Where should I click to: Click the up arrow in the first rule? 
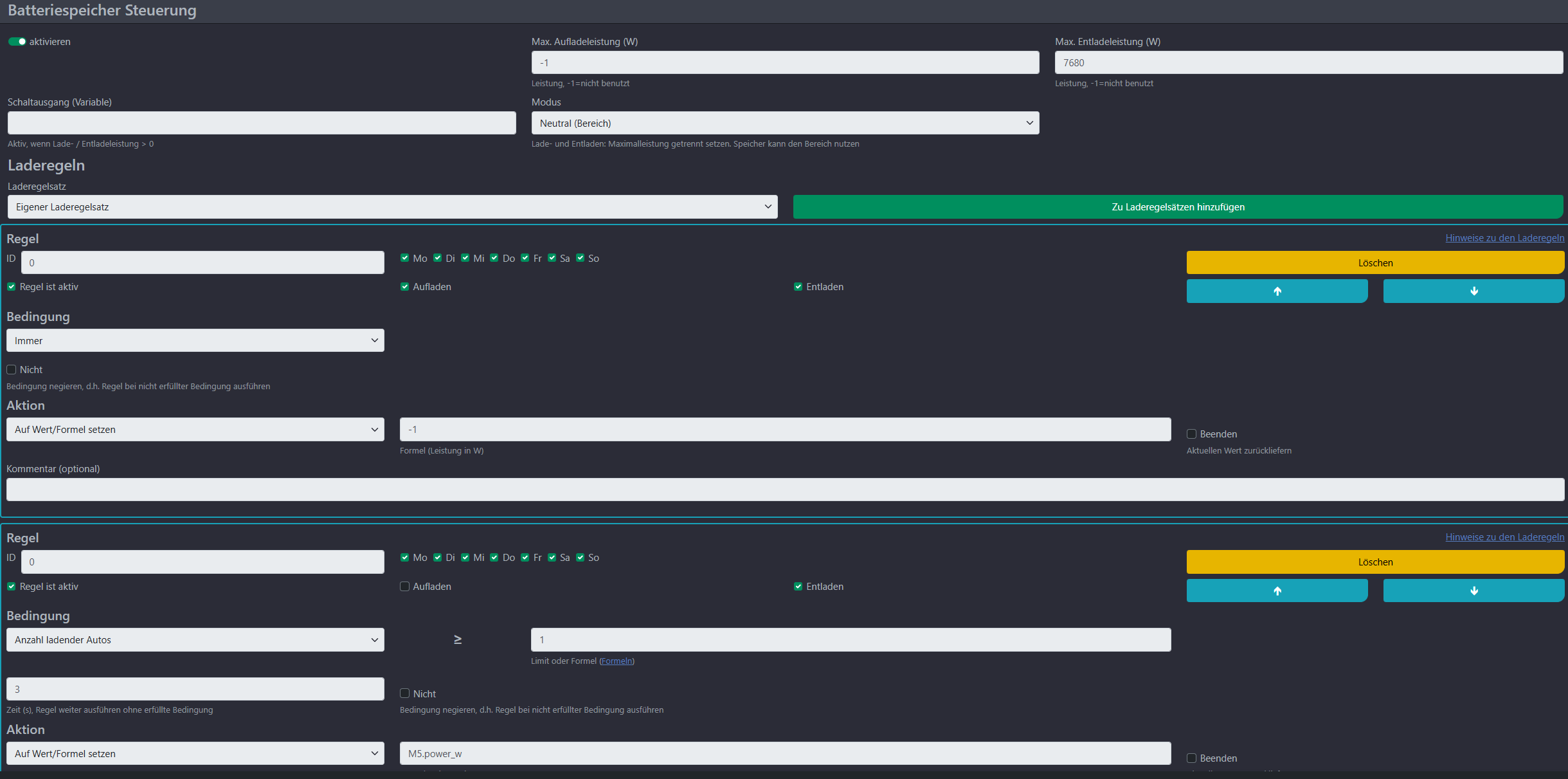click(1277, 291)
